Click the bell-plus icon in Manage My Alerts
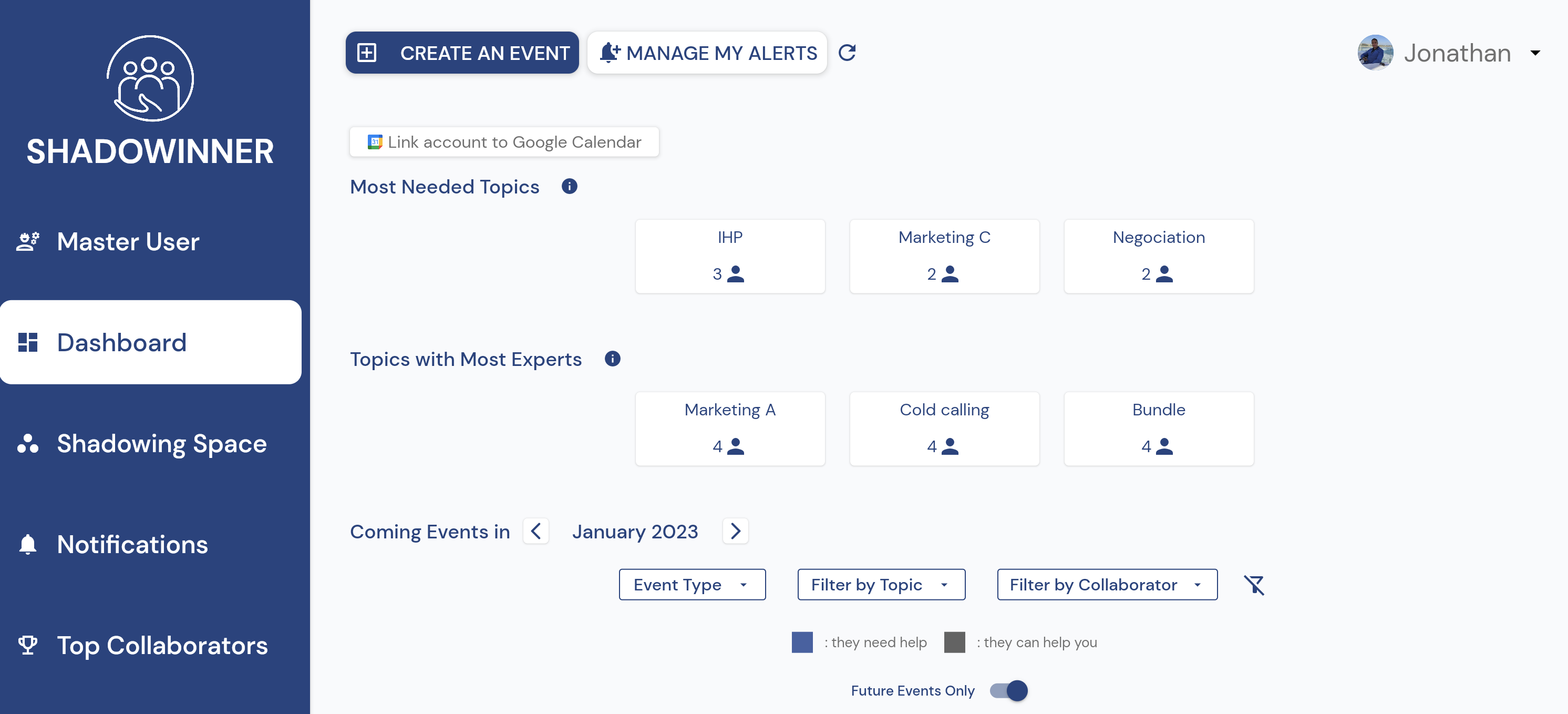Image resolution: width=1568 pixels, height=714 pixels. (610, 53)
